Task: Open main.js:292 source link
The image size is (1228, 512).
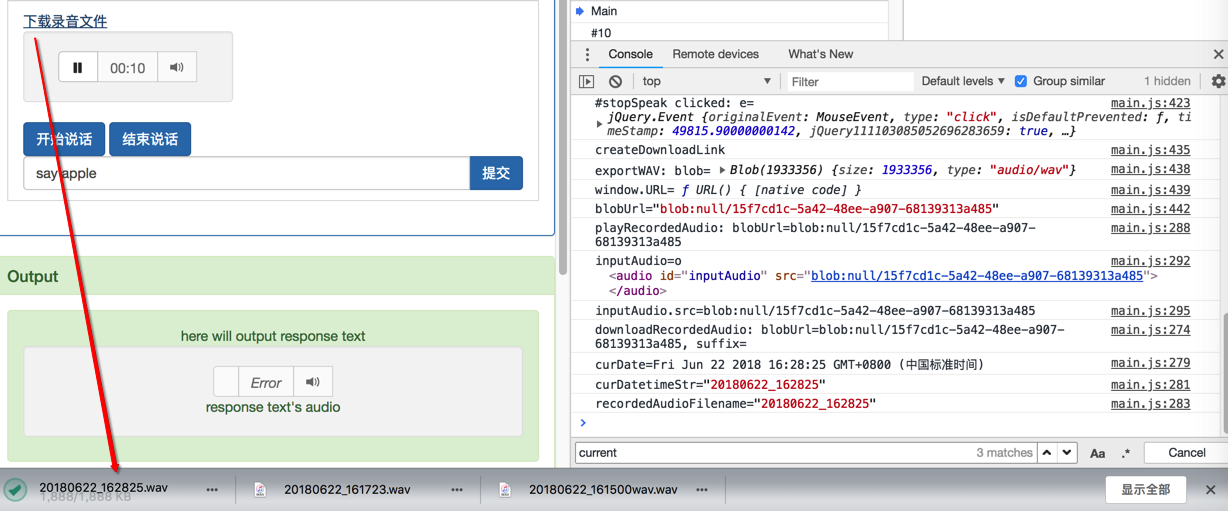Action: click(1150, 261)
